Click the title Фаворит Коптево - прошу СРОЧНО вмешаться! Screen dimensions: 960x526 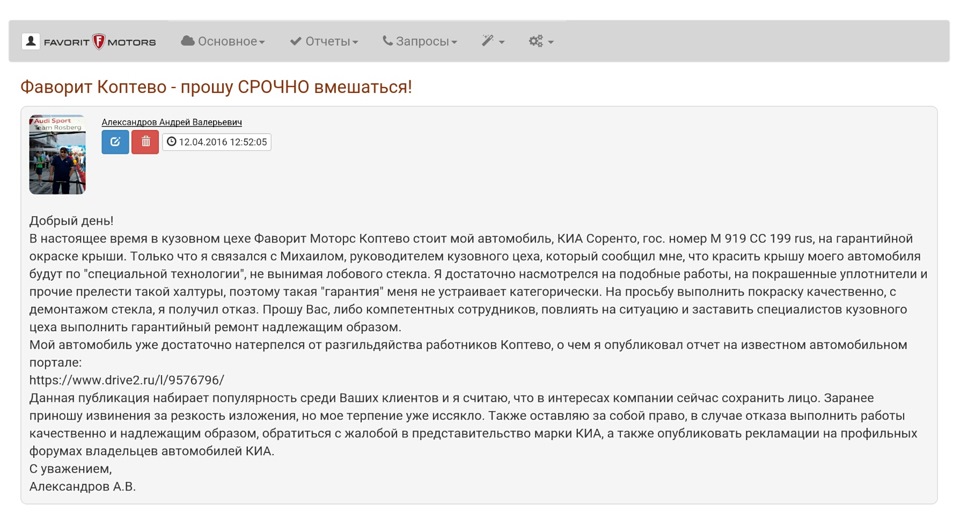(x=216, y=87)
